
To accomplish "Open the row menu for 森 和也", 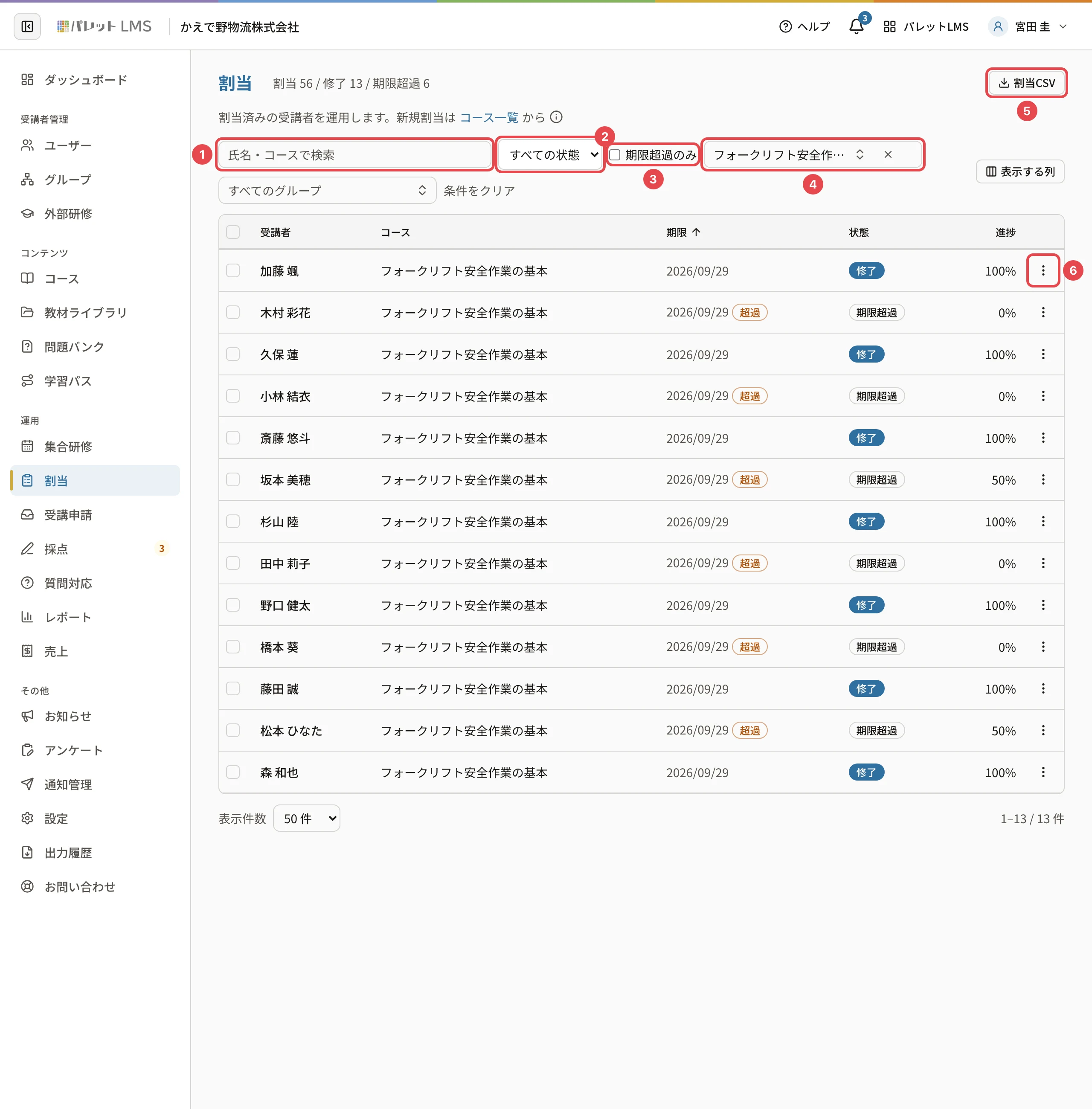I will [1043, 772].
